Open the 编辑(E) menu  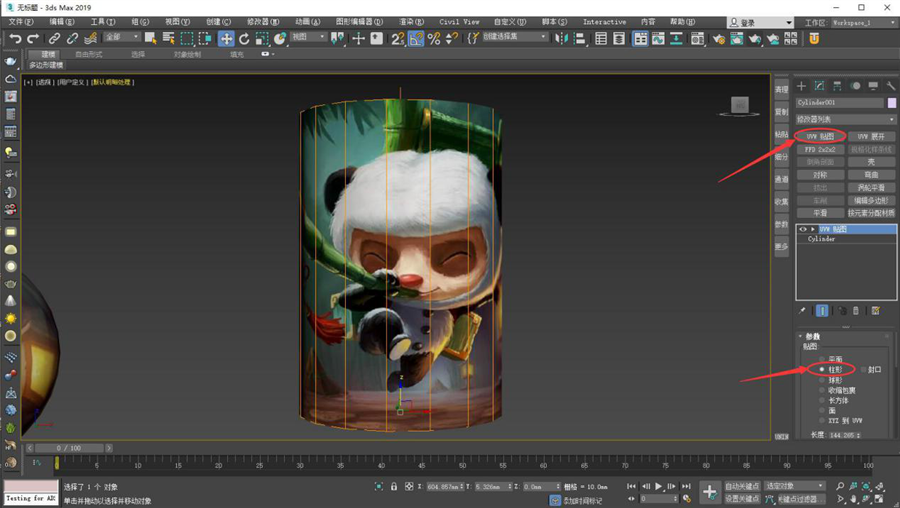(61, 22)
